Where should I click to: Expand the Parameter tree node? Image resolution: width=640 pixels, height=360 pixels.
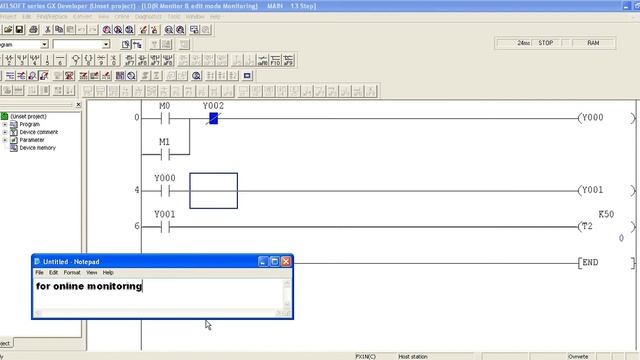(x=4, y=140)
